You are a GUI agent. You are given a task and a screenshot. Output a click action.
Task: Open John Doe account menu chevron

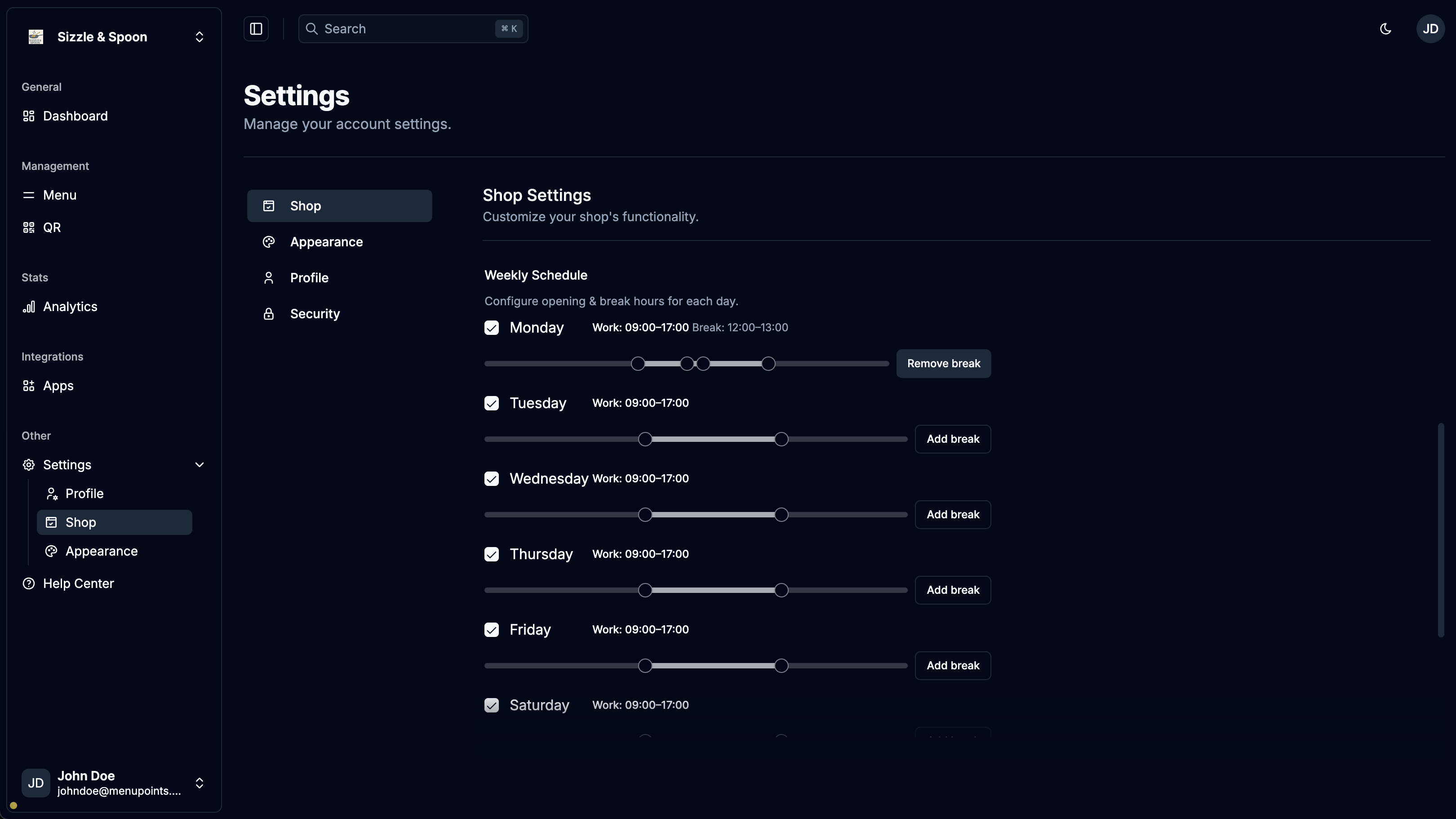coord(199,783)
